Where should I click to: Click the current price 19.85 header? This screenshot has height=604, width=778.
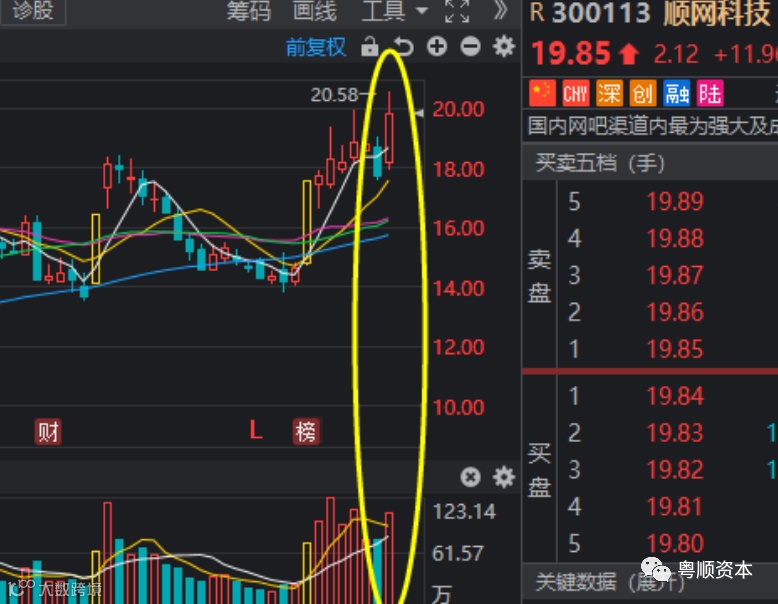pos(571,53)
